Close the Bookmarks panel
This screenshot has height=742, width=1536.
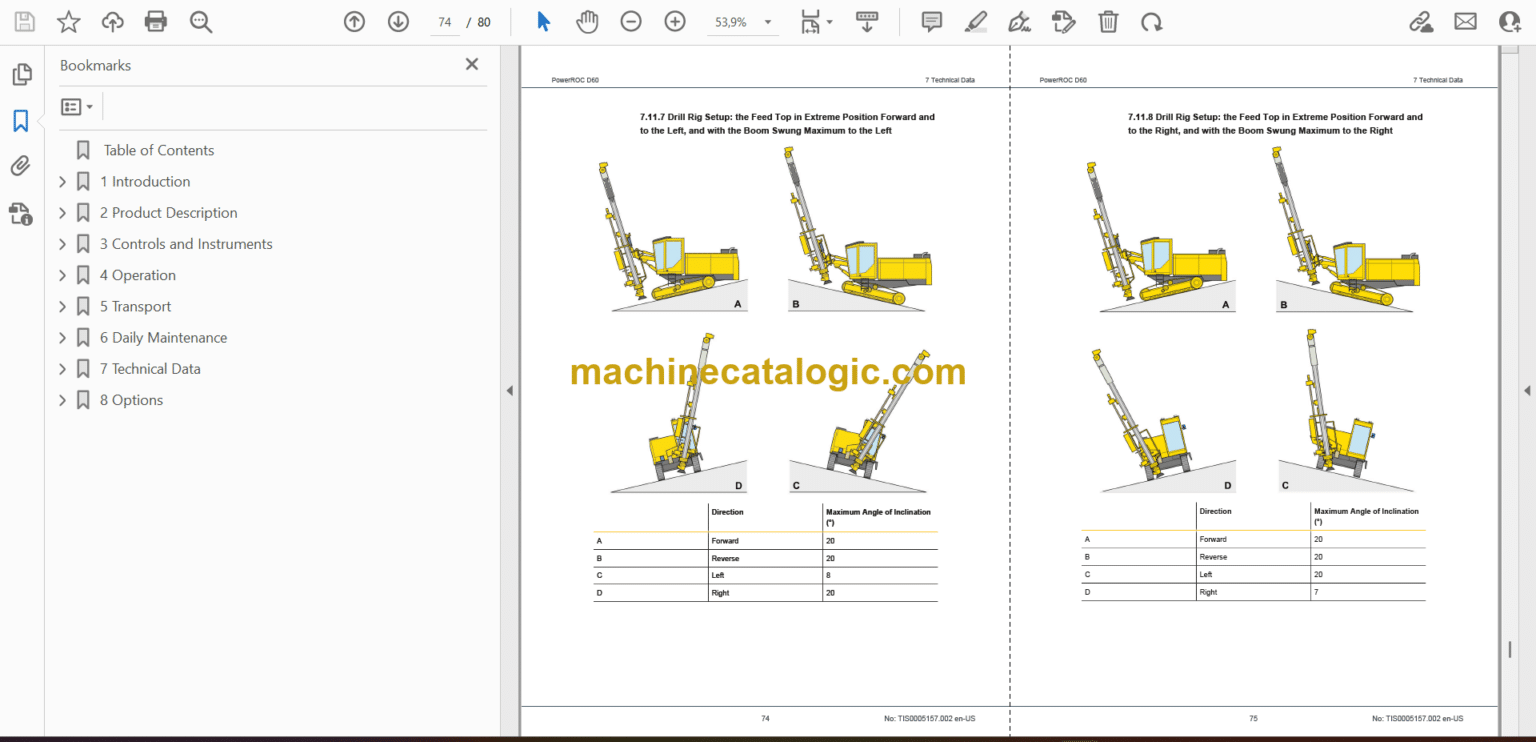click(472, 64)
